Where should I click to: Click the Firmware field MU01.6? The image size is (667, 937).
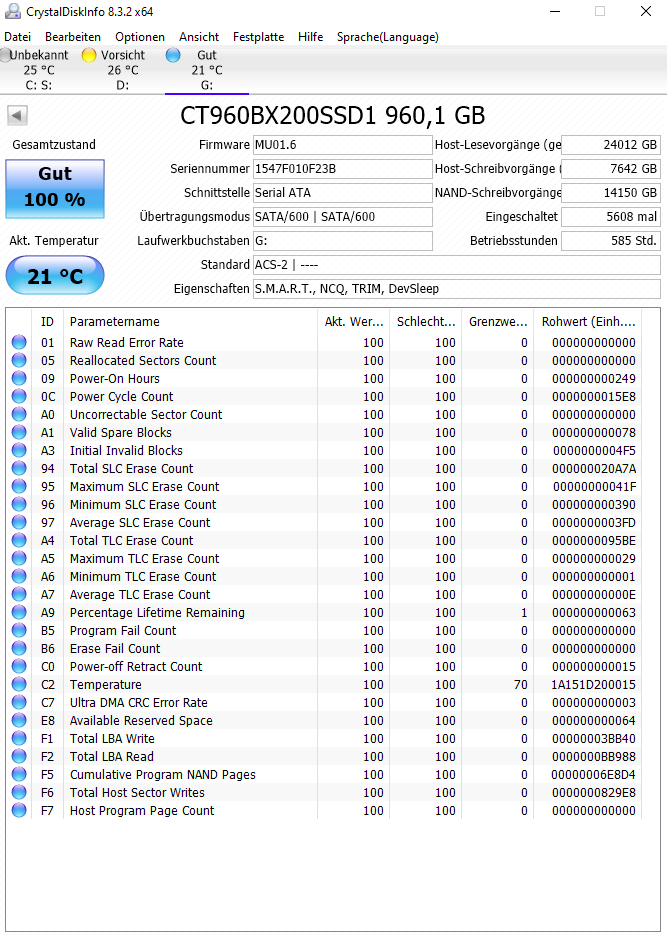[342, 145]
